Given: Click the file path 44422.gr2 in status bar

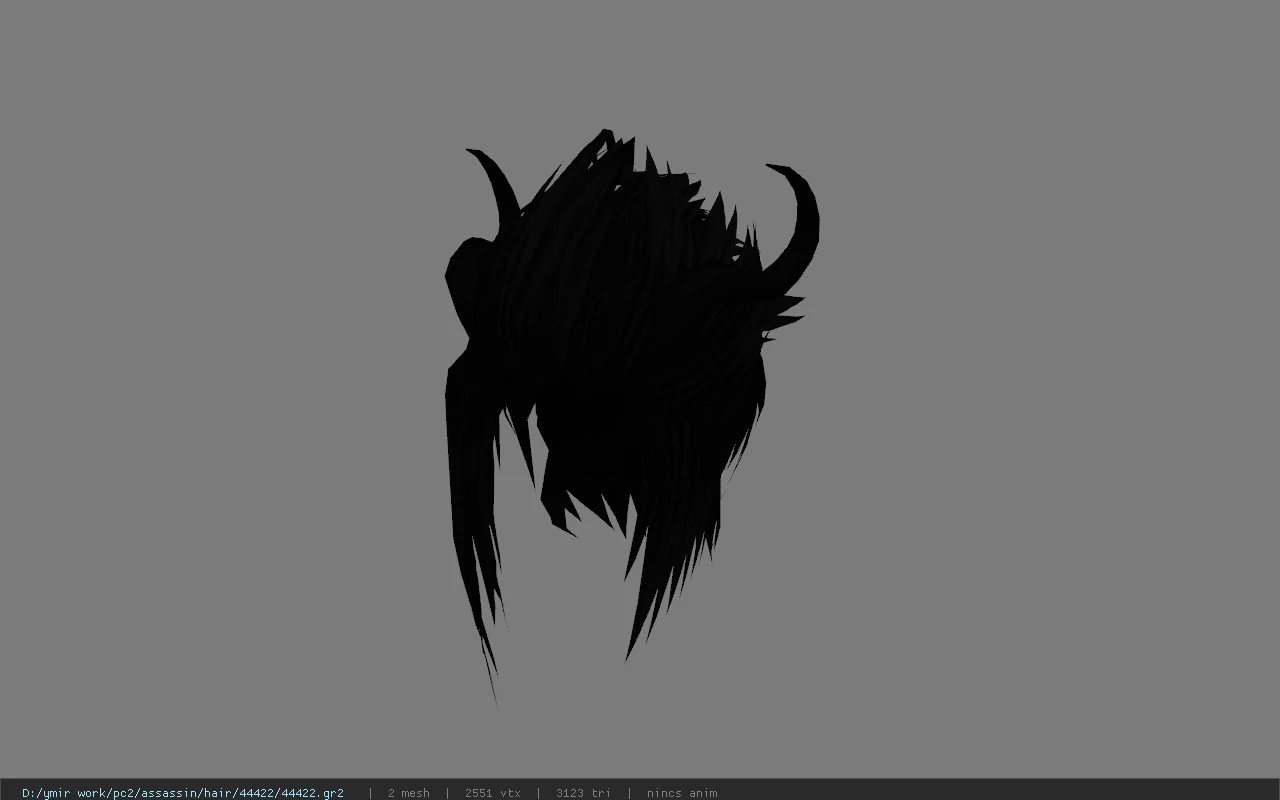Looking at the screenshot, I should click(x=183, y=793).
